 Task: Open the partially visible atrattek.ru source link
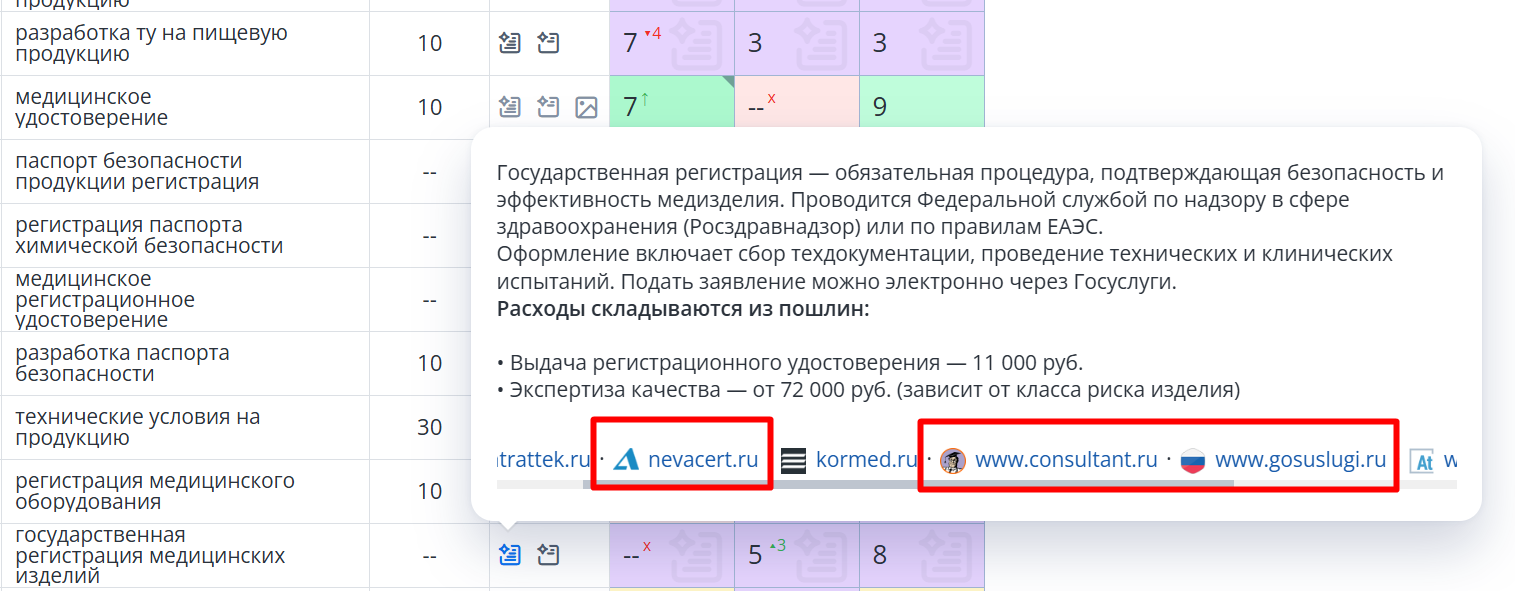tap(544, 460)
